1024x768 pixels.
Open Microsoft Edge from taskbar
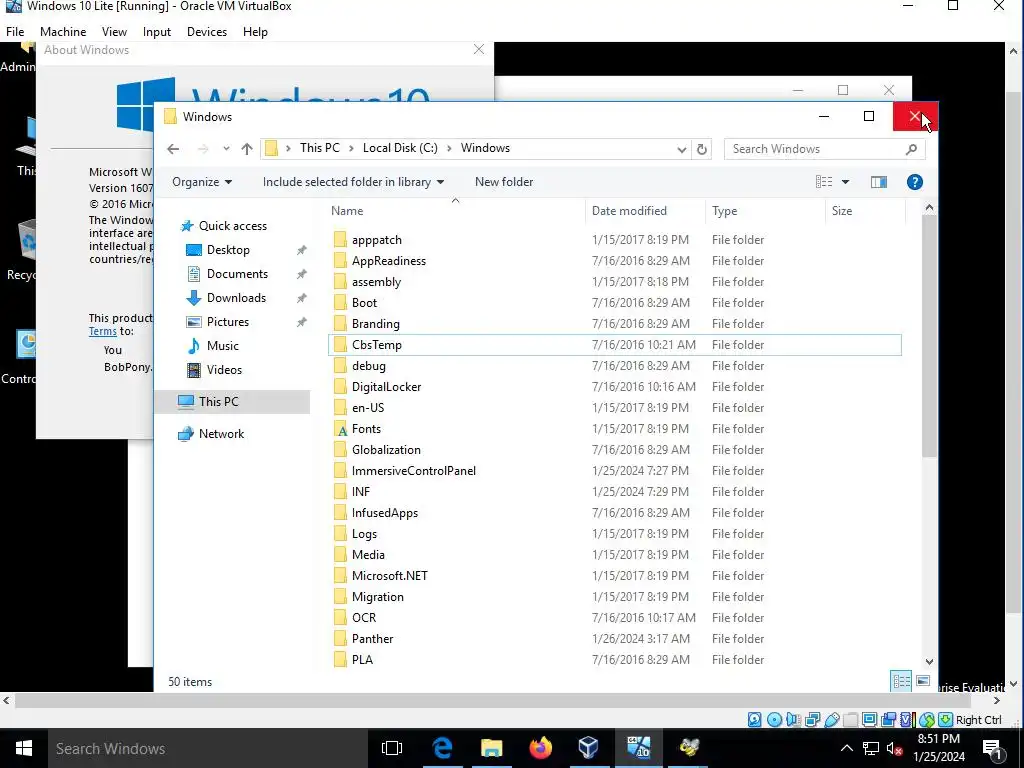point(442,748)
